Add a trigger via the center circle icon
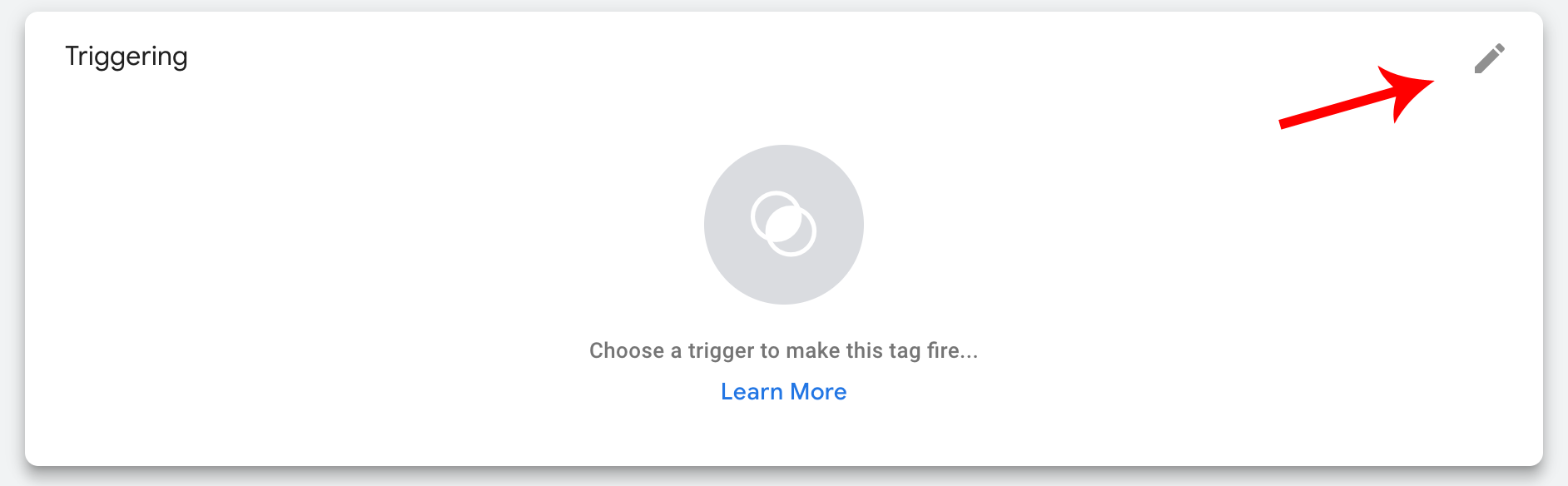Image resolution: width=1568 pixels, height=486 pixels. (784, 225)
